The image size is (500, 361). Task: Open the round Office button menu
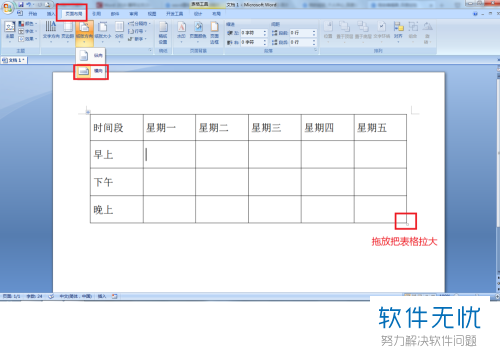tap(7, 7)
